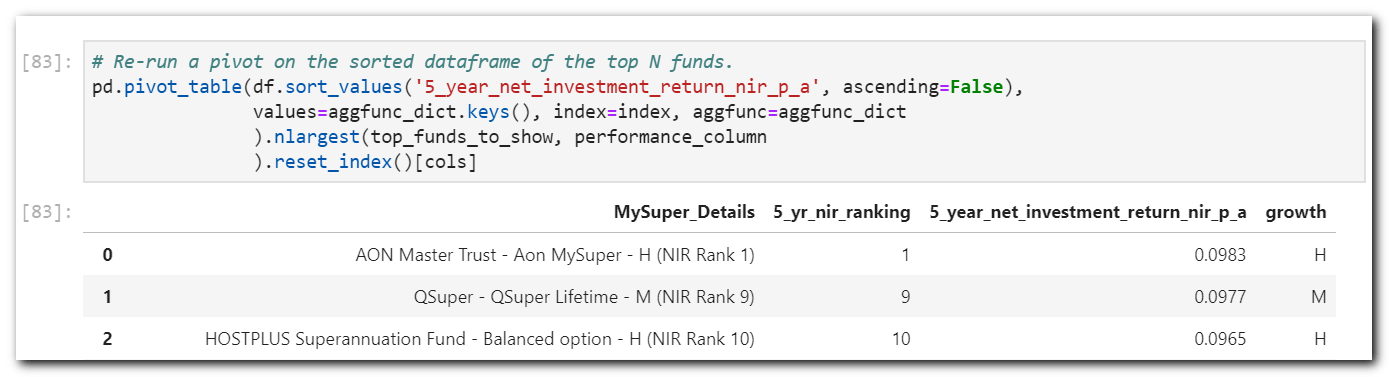The width and height of the screenshot is (1389, 377).
Task: Click the AON Master Trust - Aon MySuper cell
Action: click(x=555, y=255)
